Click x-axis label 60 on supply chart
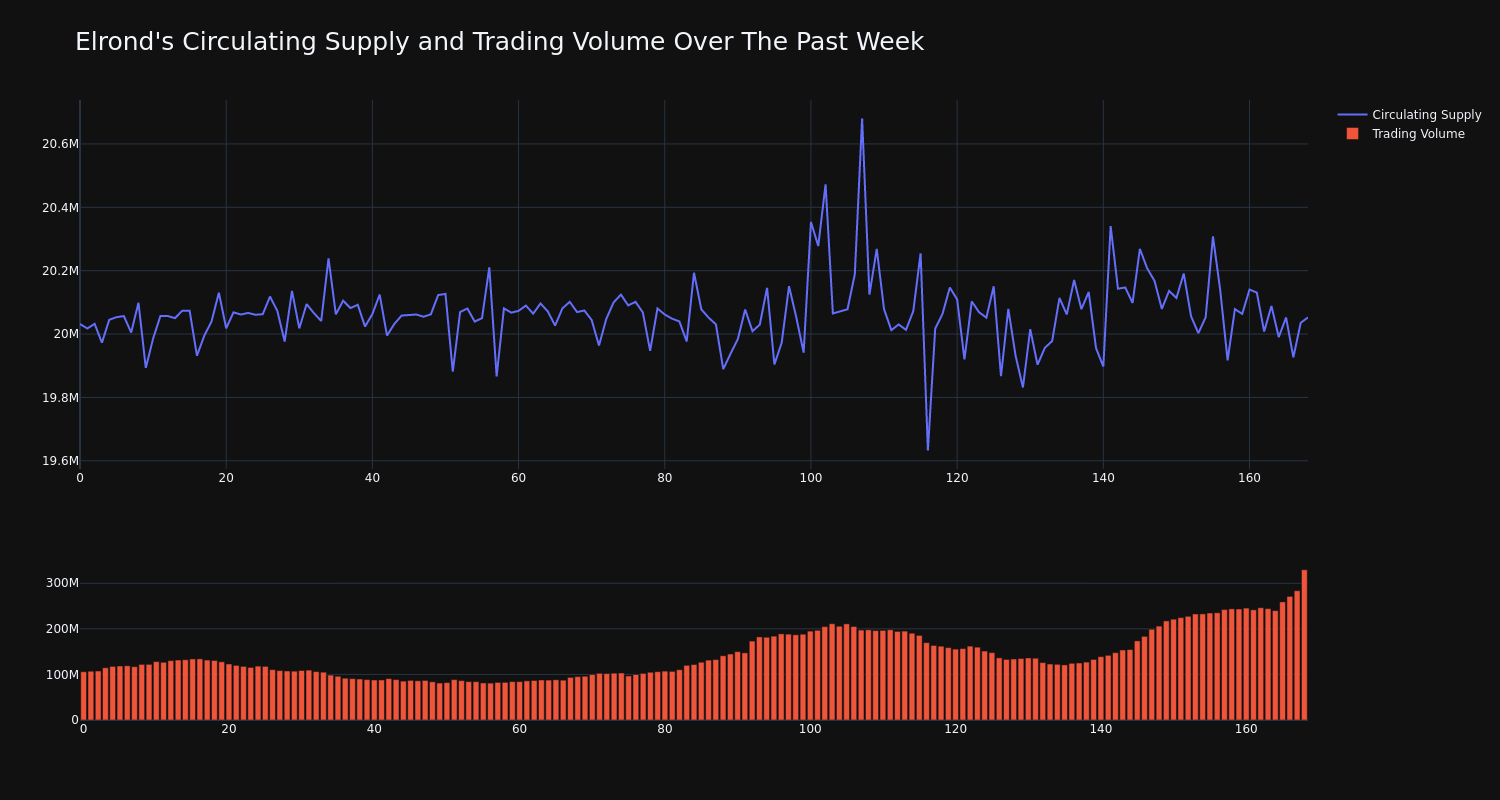The height and width of the screenshot is (800, 1500). [518, 478]
